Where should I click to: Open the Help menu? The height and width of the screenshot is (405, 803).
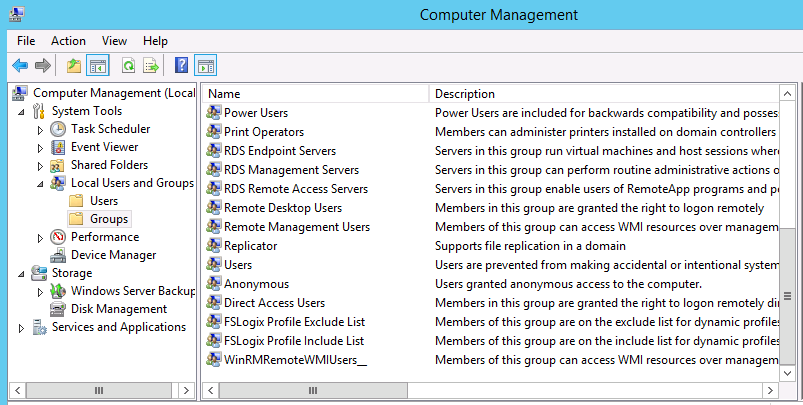(155, 41)
